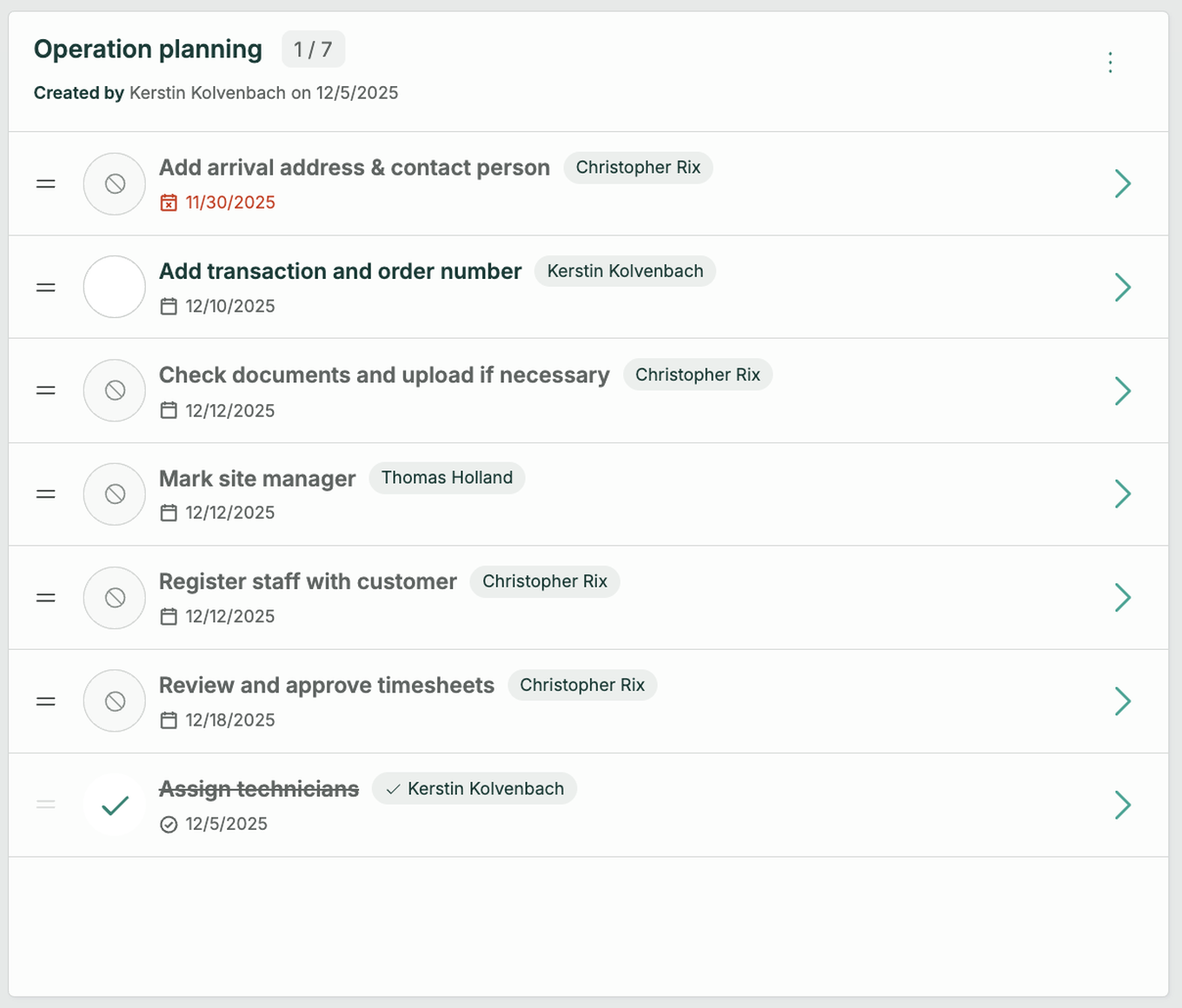Expand Add arrival address task with chevron

point(1122,184)
